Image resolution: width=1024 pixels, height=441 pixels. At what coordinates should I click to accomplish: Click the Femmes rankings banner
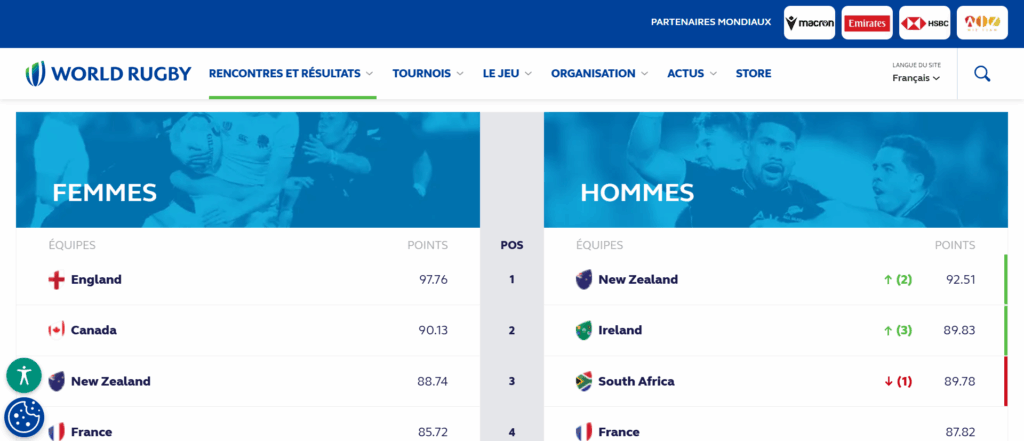click(247, 170)
